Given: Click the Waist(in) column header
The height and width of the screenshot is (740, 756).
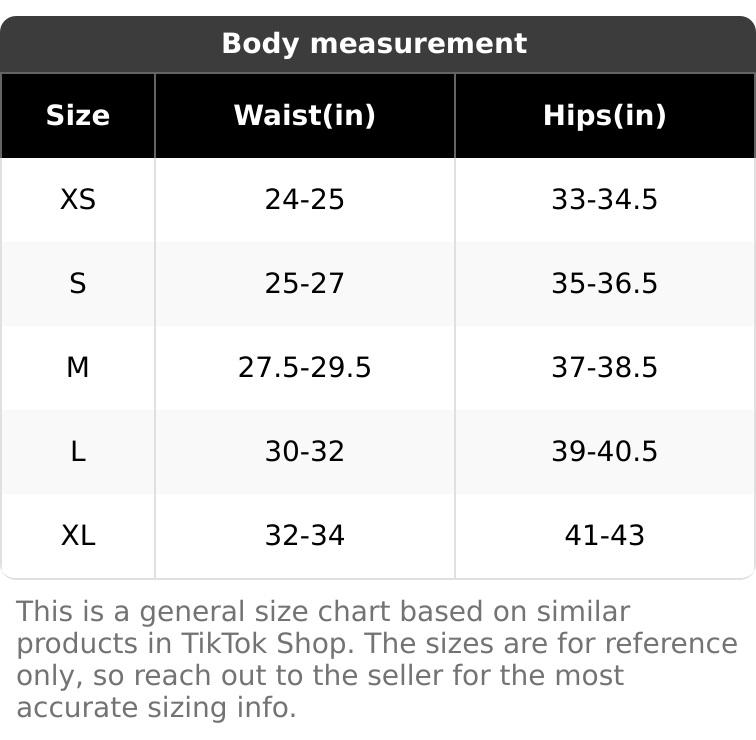Looking at the screenshot, I should 305,116.
